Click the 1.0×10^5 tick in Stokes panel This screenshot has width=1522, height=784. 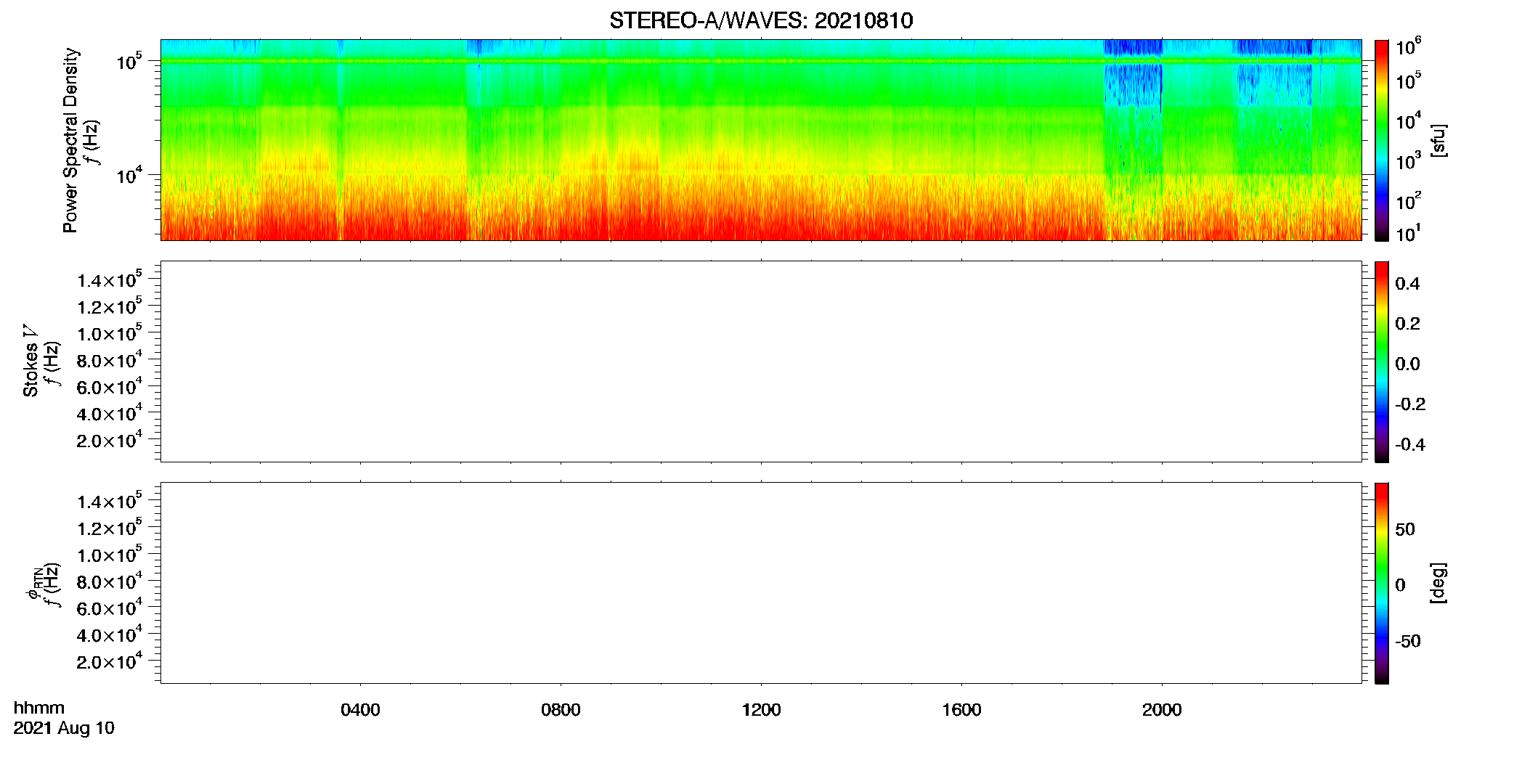coord(110,333)
